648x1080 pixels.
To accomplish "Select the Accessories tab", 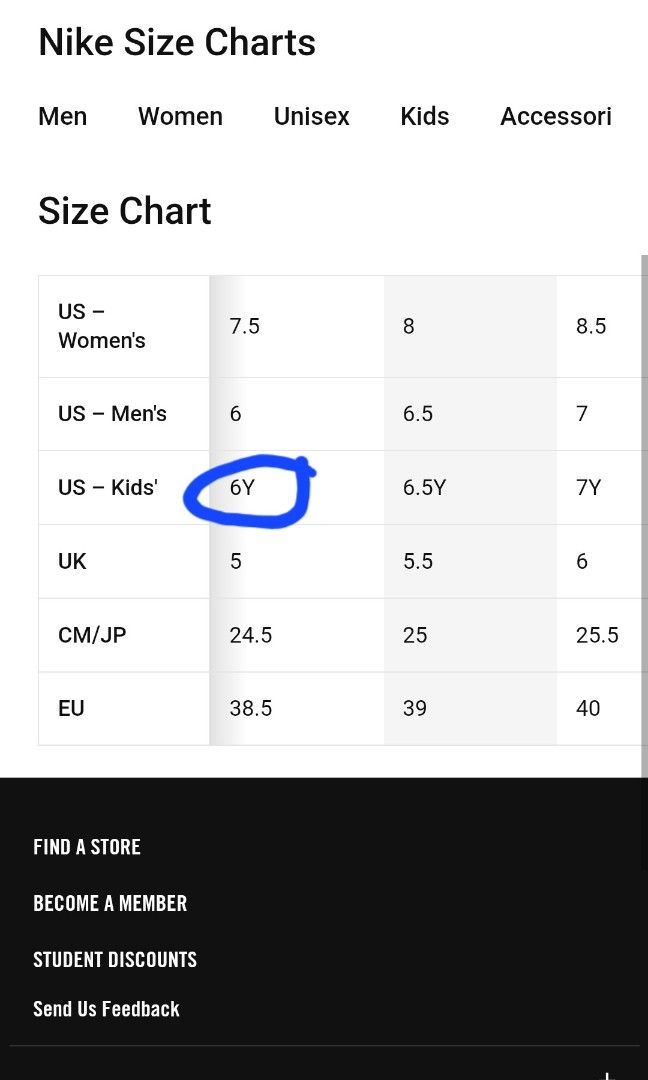I will (556, 116).
